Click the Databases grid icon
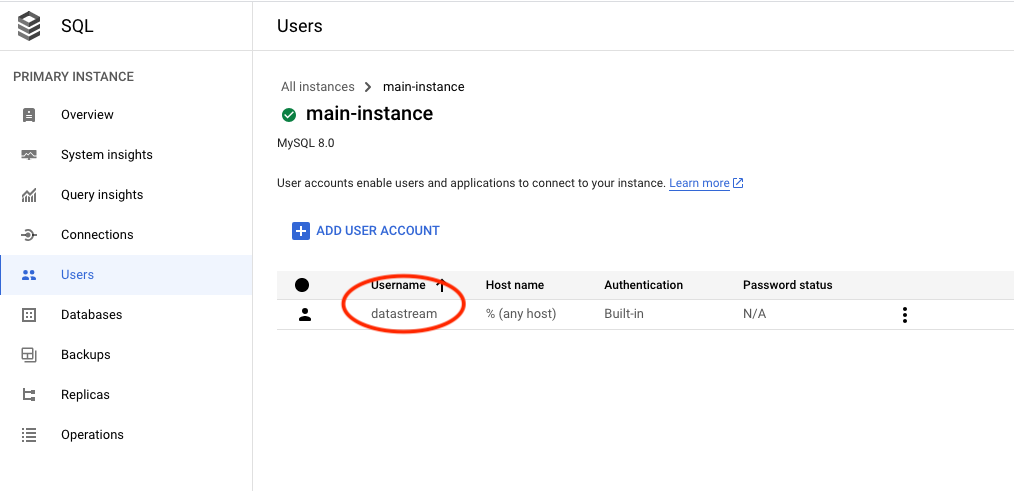Screen dimensions: 1014x491 coord(29,315)
